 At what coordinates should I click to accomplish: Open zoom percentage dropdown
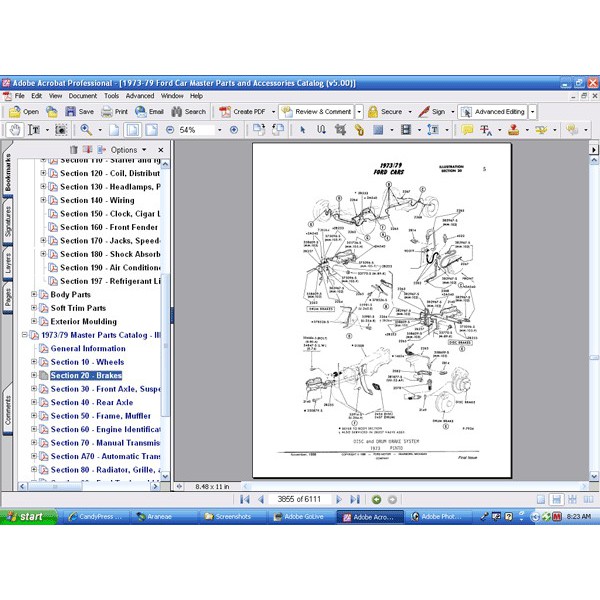pos(219,130)
